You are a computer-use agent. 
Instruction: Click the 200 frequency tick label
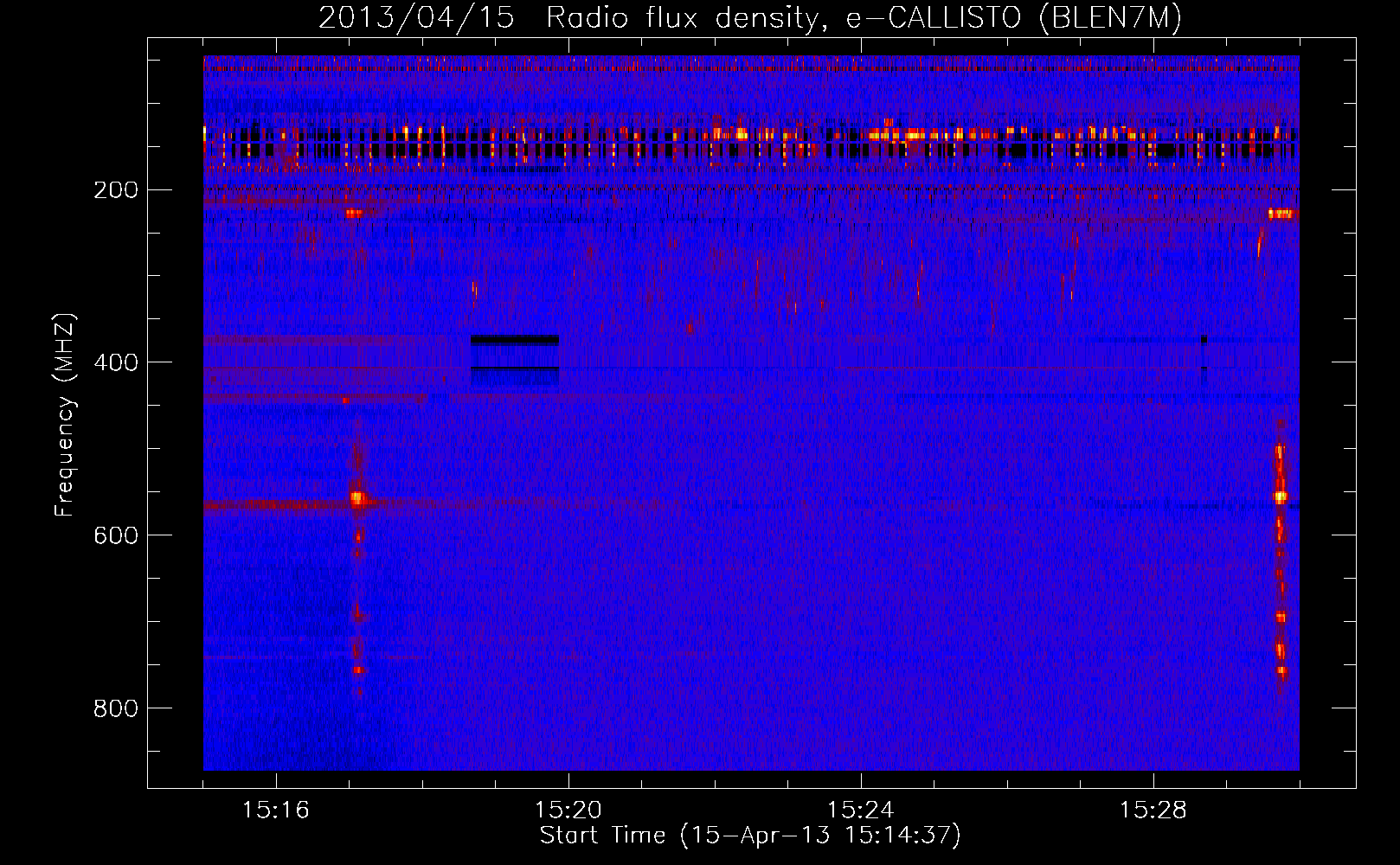coord(116,189)
